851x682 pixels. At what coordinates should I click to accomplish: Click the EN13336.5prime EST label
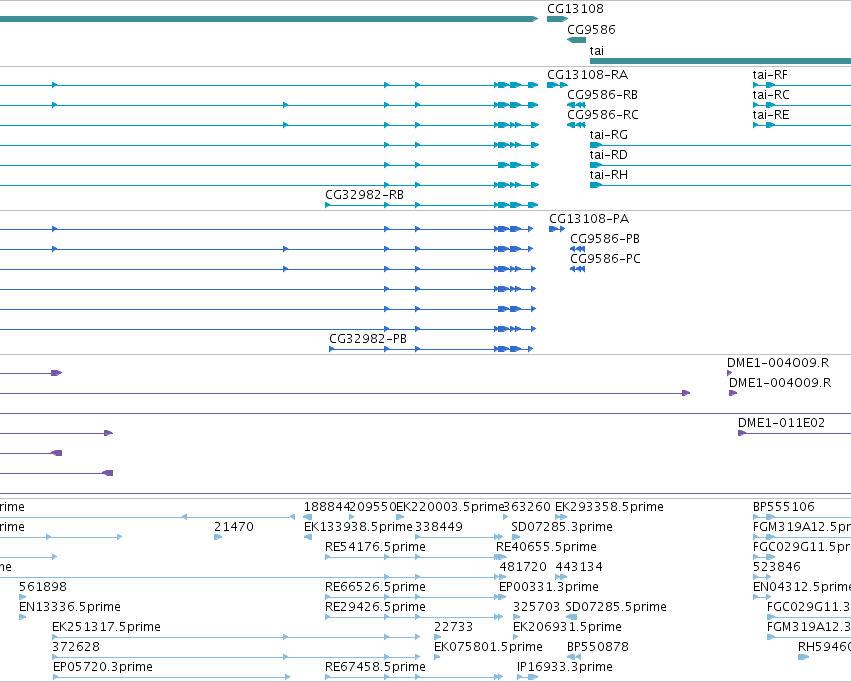point(69,608)
